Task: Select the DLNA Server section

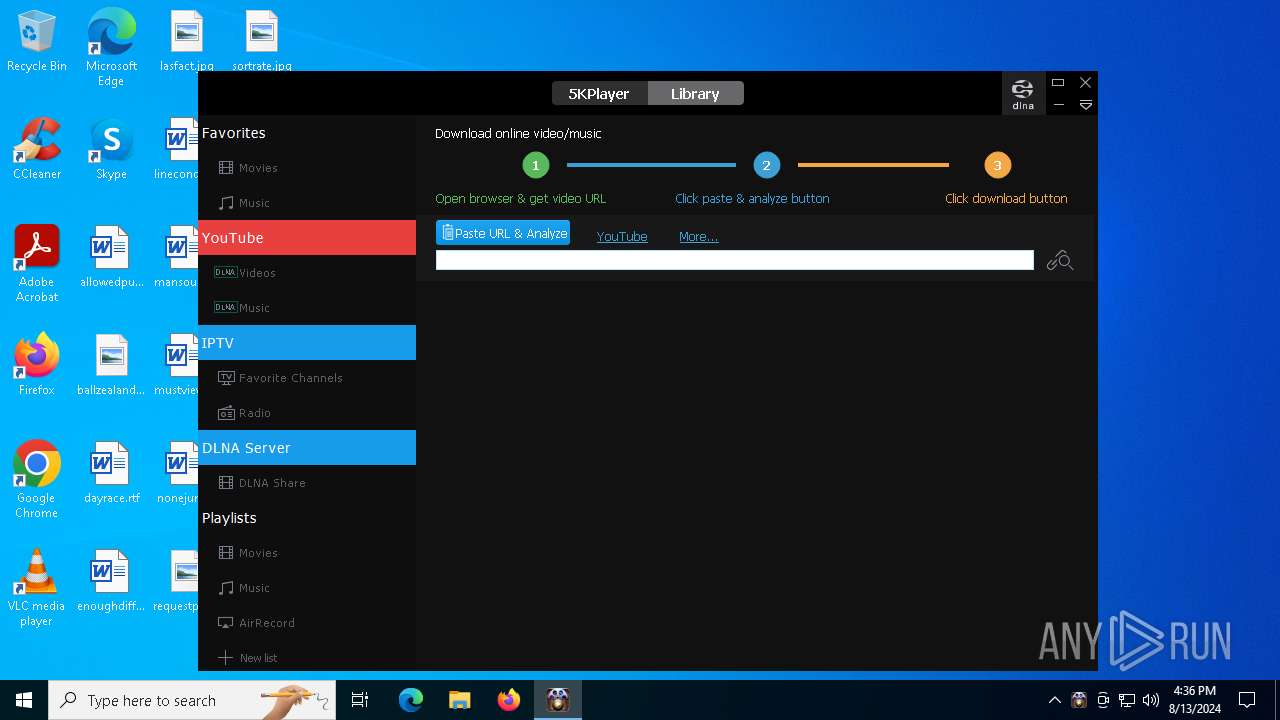Action: tap(307, 448)
